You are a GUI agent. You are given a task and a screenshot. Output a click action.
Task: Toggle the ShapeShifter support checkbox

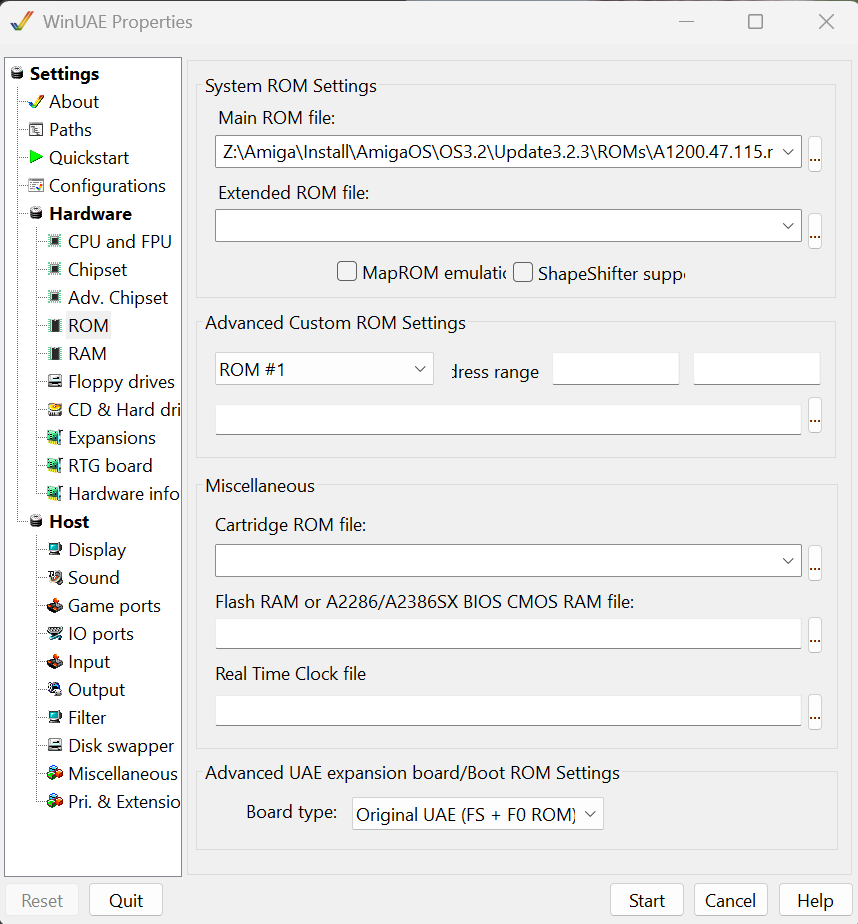coord(523,272)
